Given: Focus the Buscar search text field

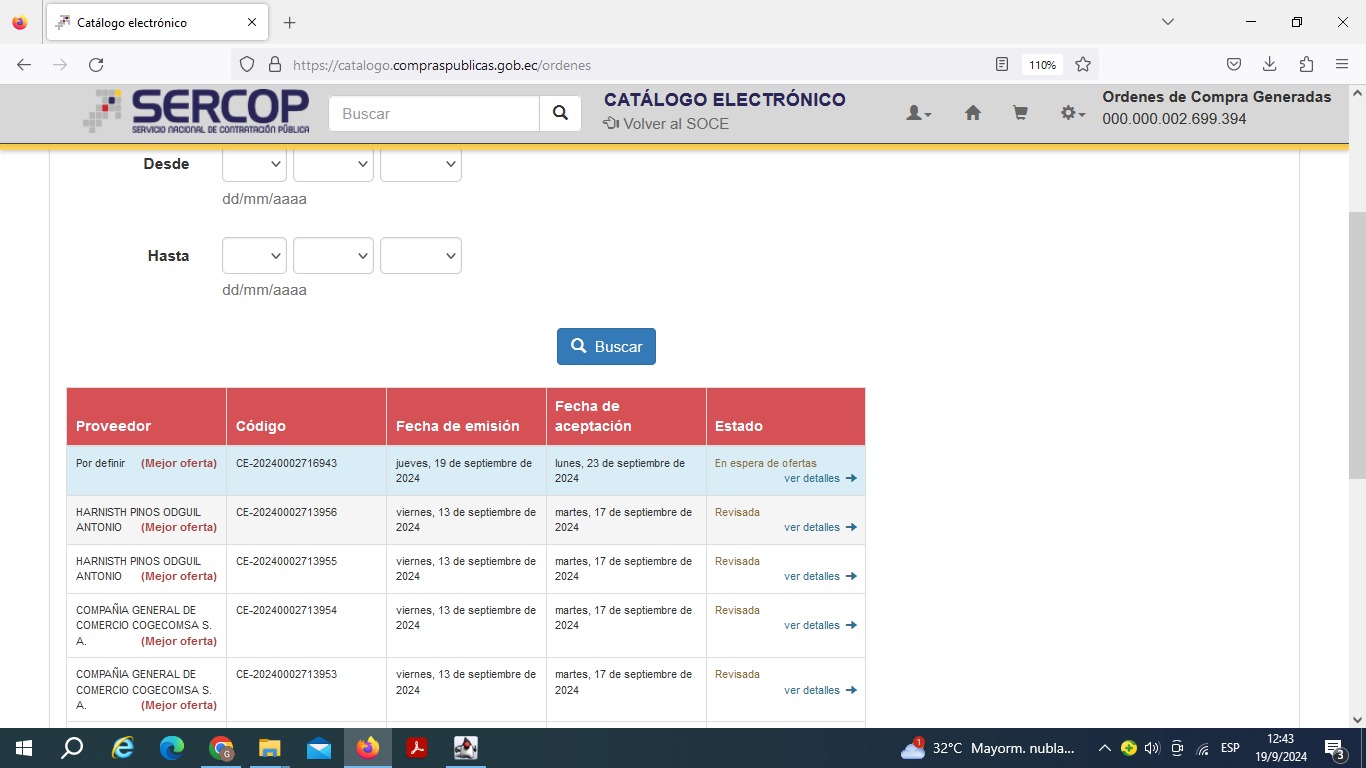Looking at the screenshot, I should [x=434, y=114].
